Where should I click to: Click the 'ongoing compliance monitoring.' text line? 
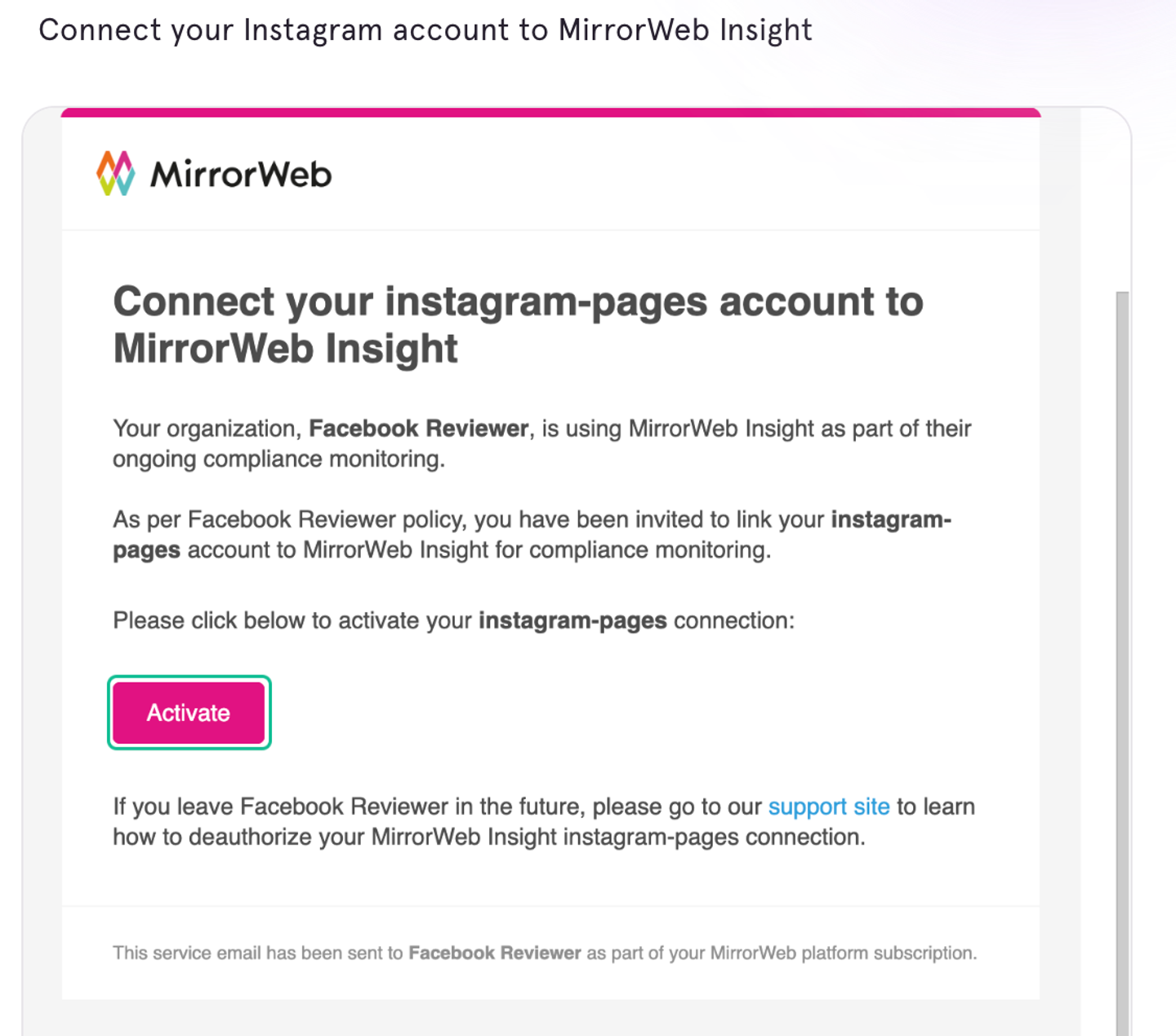coord(278,459)
